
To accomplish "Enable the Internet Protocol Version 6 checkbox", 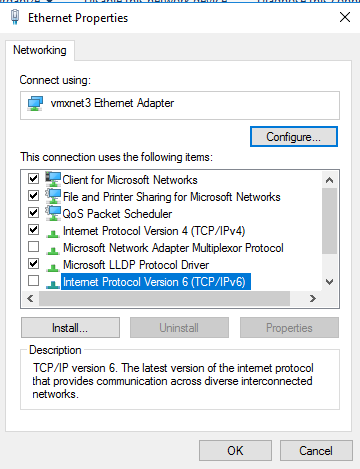I will pyautogui.click(x=33, y=281).
